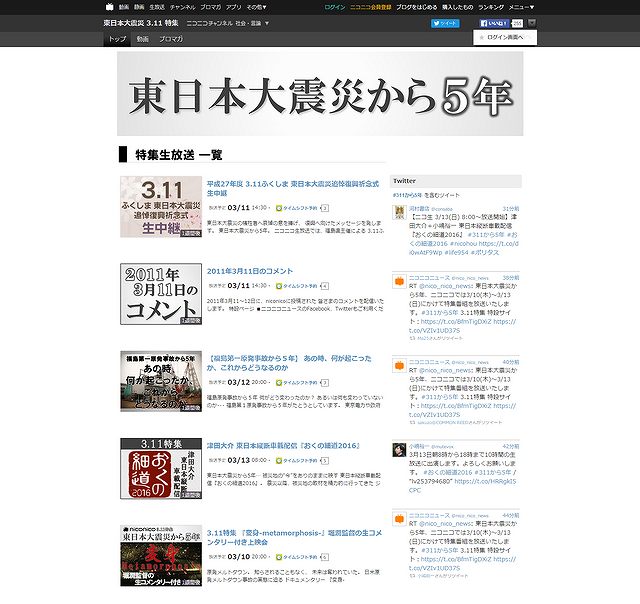
Task: Click ニコニコニュース avatar on 44分前 tweet
Action: pos(399,519)
